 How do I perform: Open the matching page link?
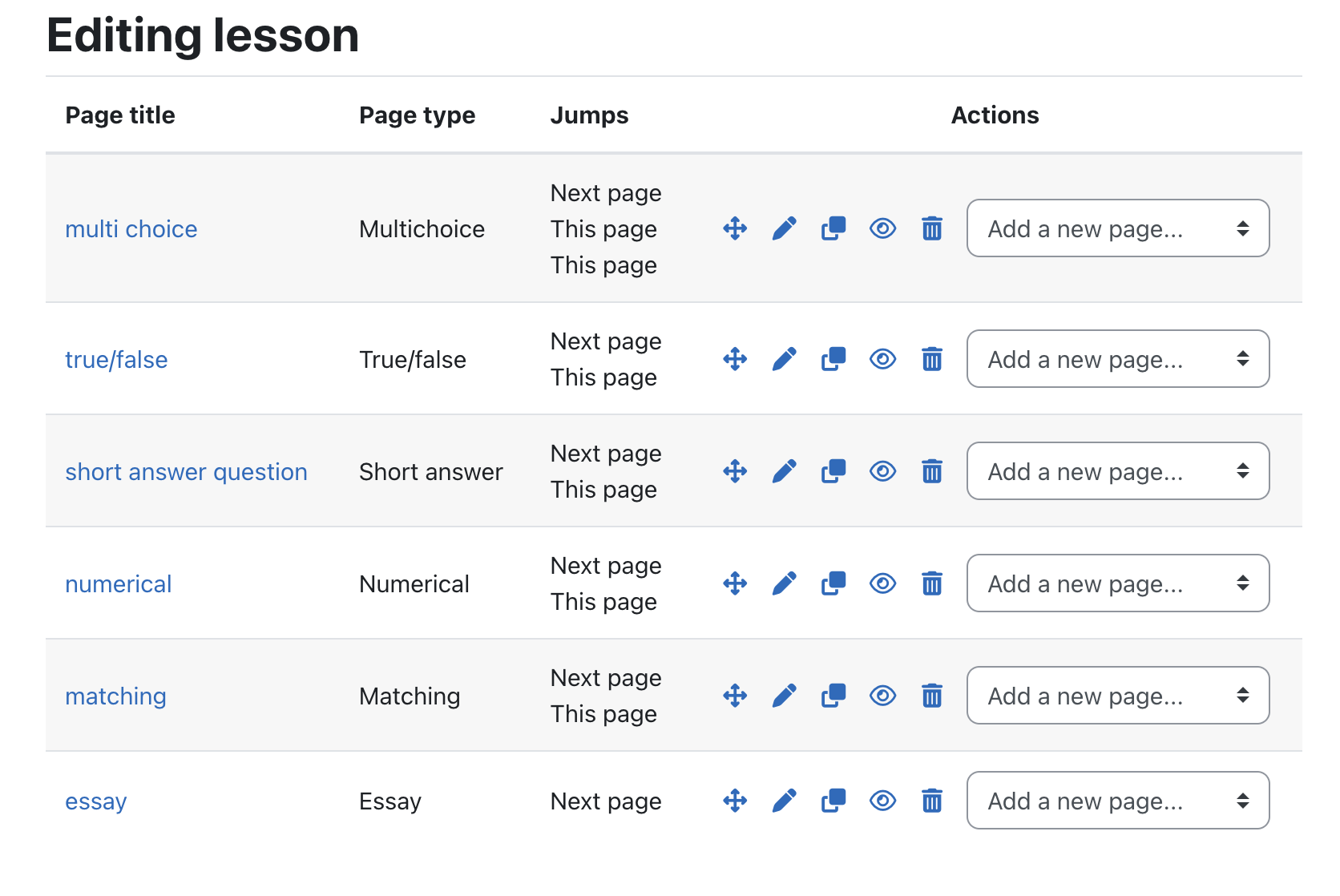pos(115,696)
